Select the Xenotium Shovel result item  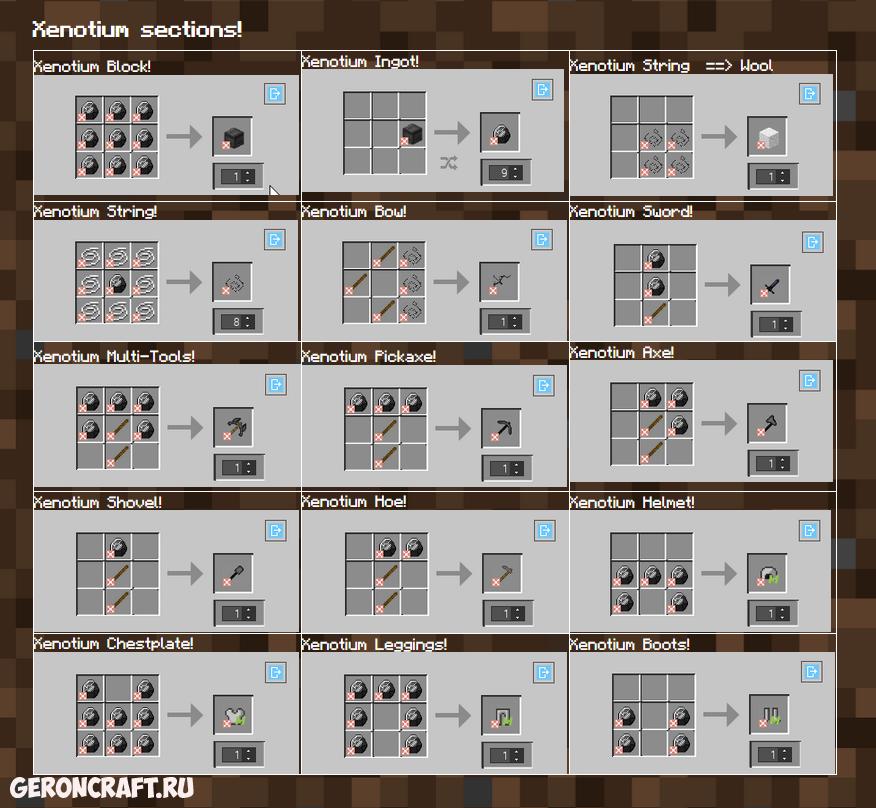point(233,573)
